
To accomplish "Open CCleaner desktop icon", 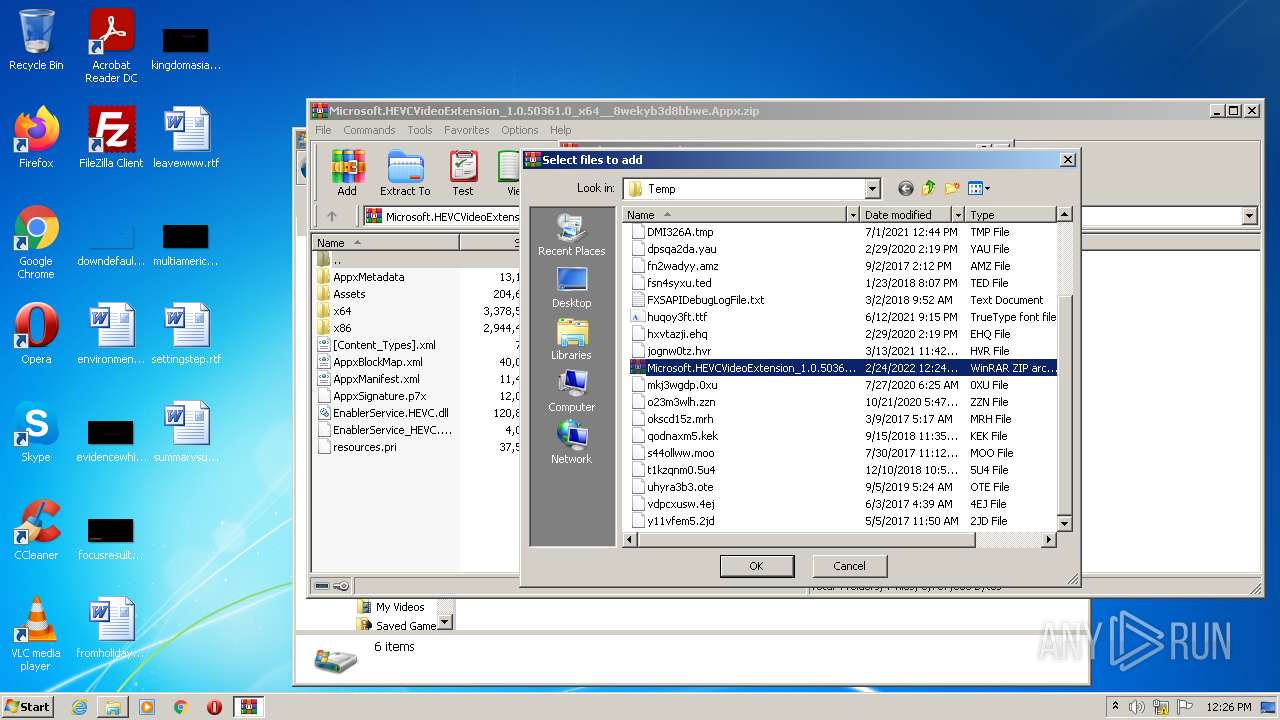I will [x=36, y=530].
